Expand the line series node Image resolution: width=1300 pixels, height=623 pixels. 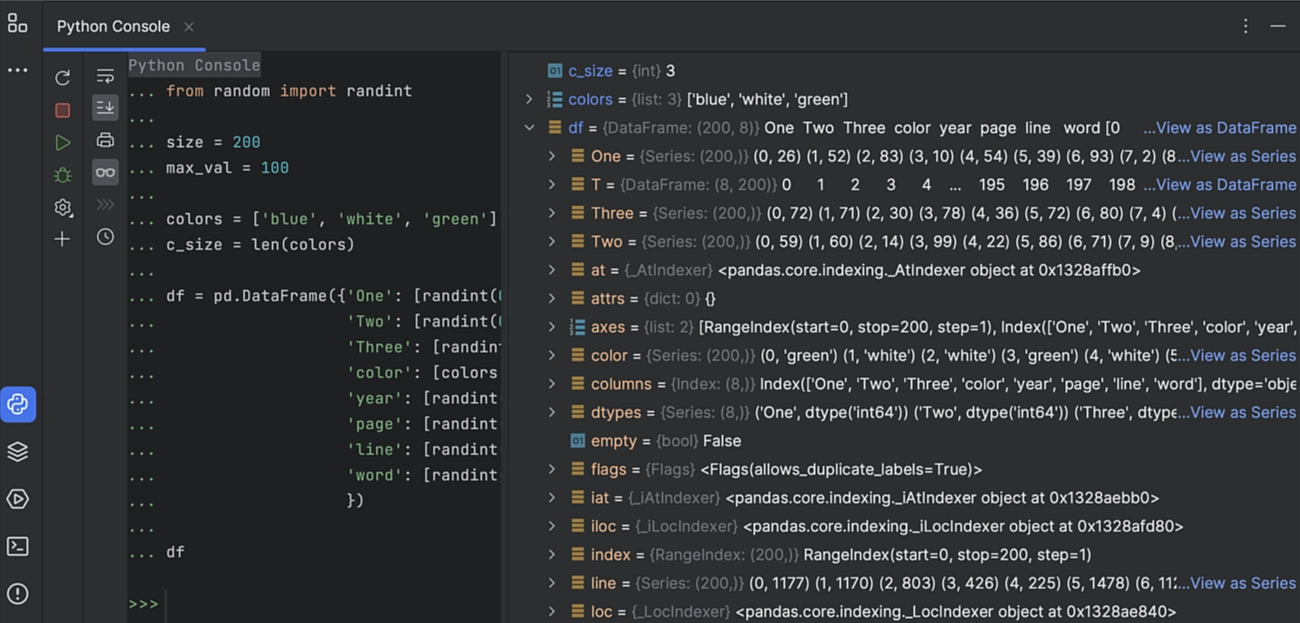click(552, 583)
